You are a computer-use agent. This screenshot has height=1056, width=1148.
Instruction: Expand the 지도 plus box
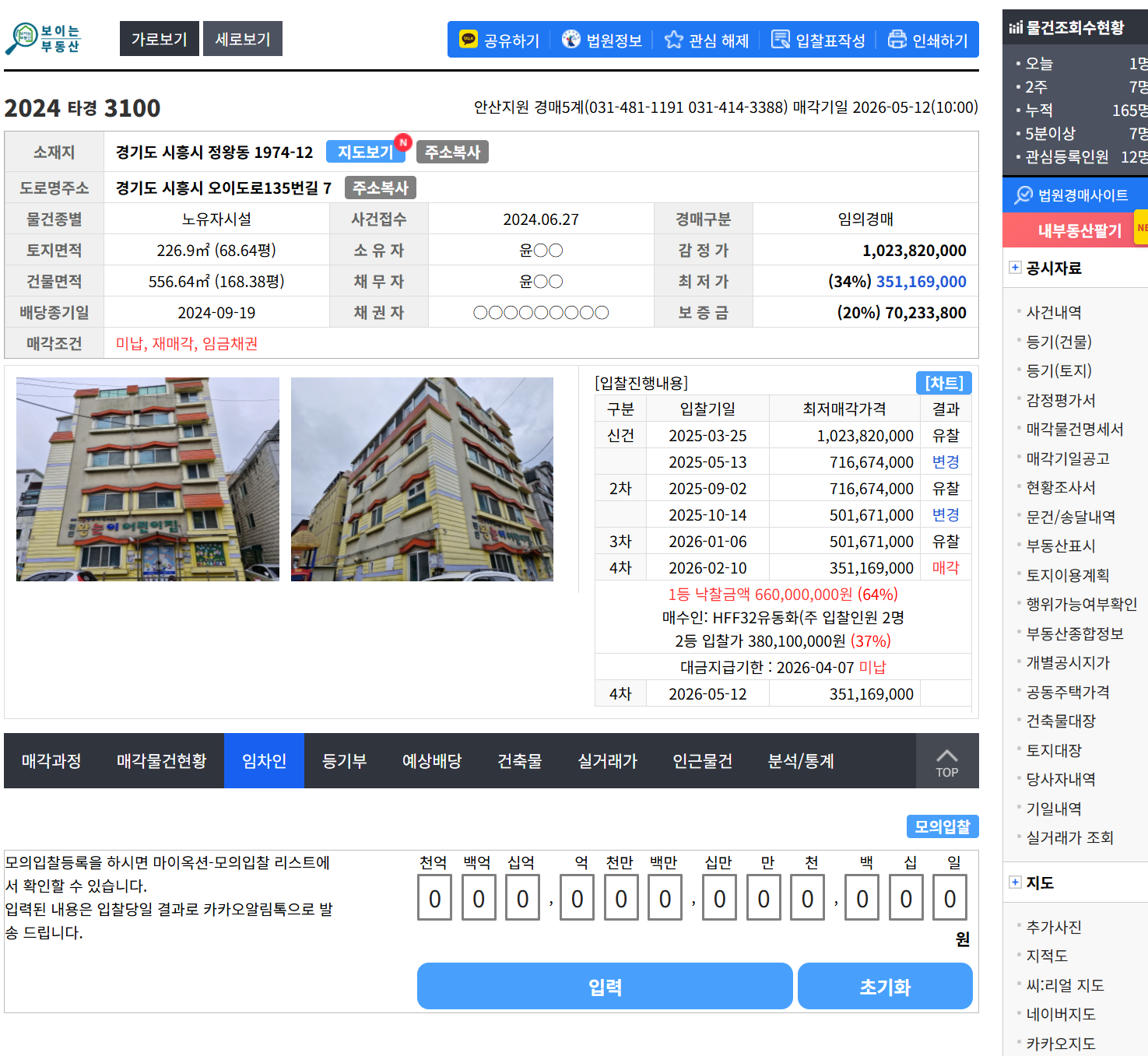(1015, 882)
